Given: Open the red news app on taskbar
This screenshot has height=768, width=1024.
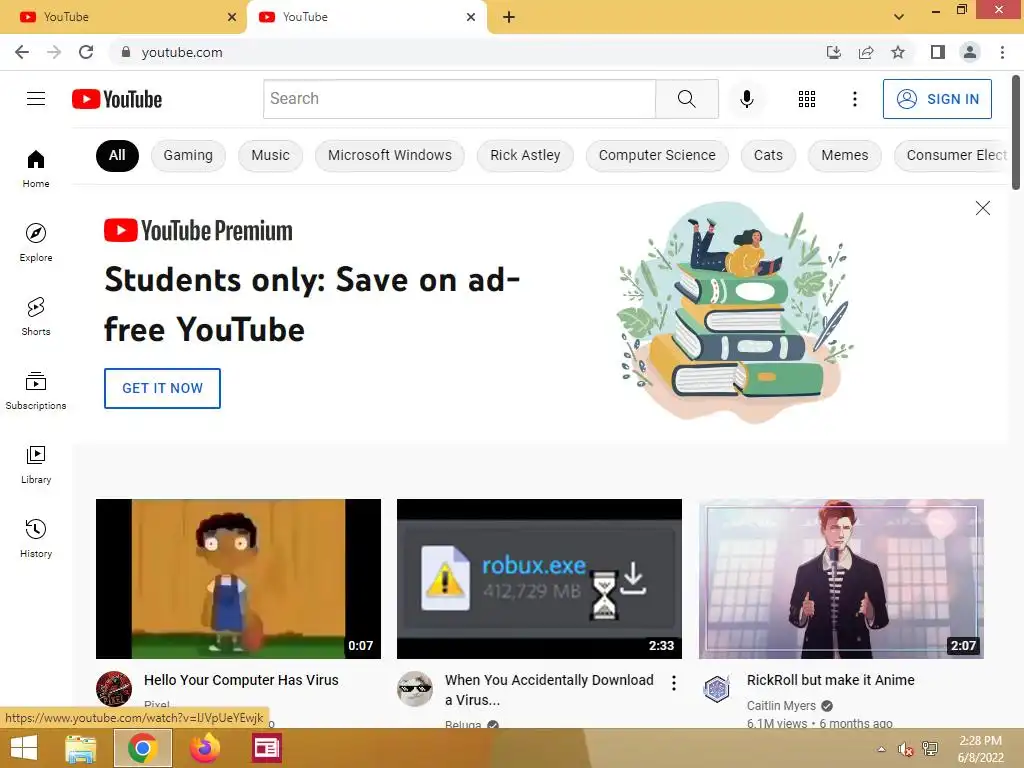Looking at the screenshot, I should click(x=266, y=748).
